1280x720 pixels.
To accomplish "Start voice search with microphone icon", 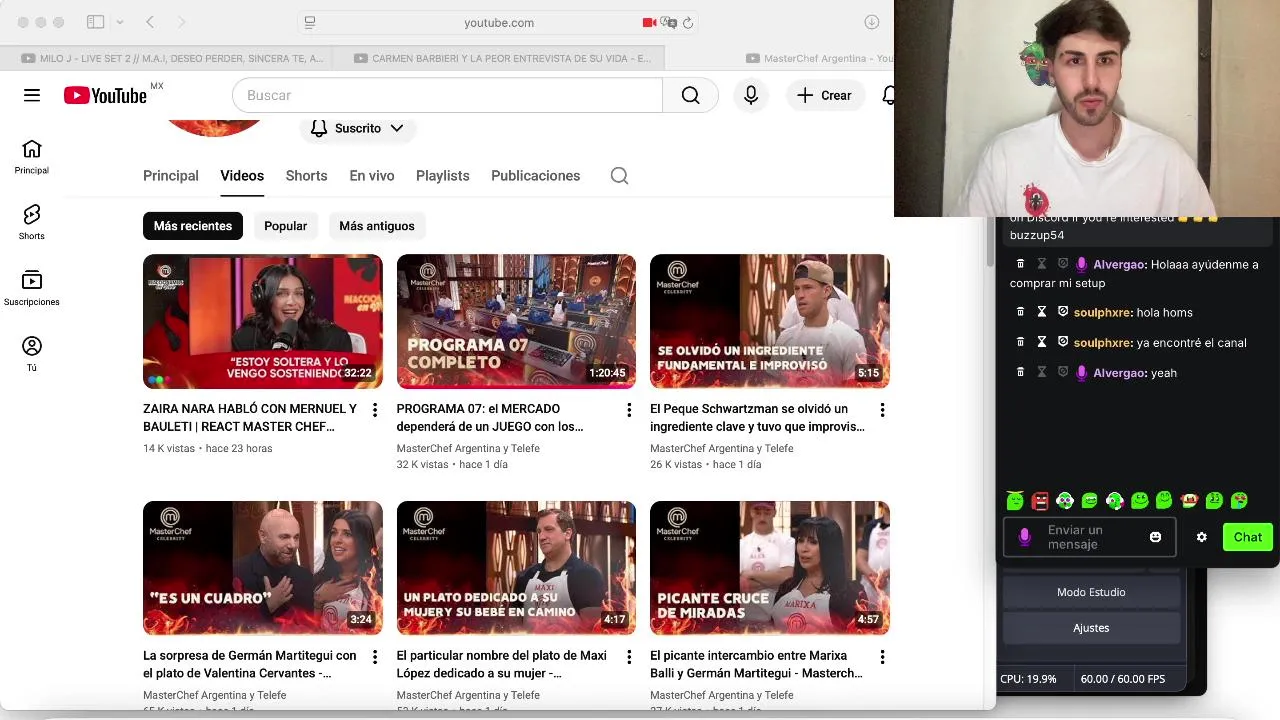I will click(x=751, y=95).
